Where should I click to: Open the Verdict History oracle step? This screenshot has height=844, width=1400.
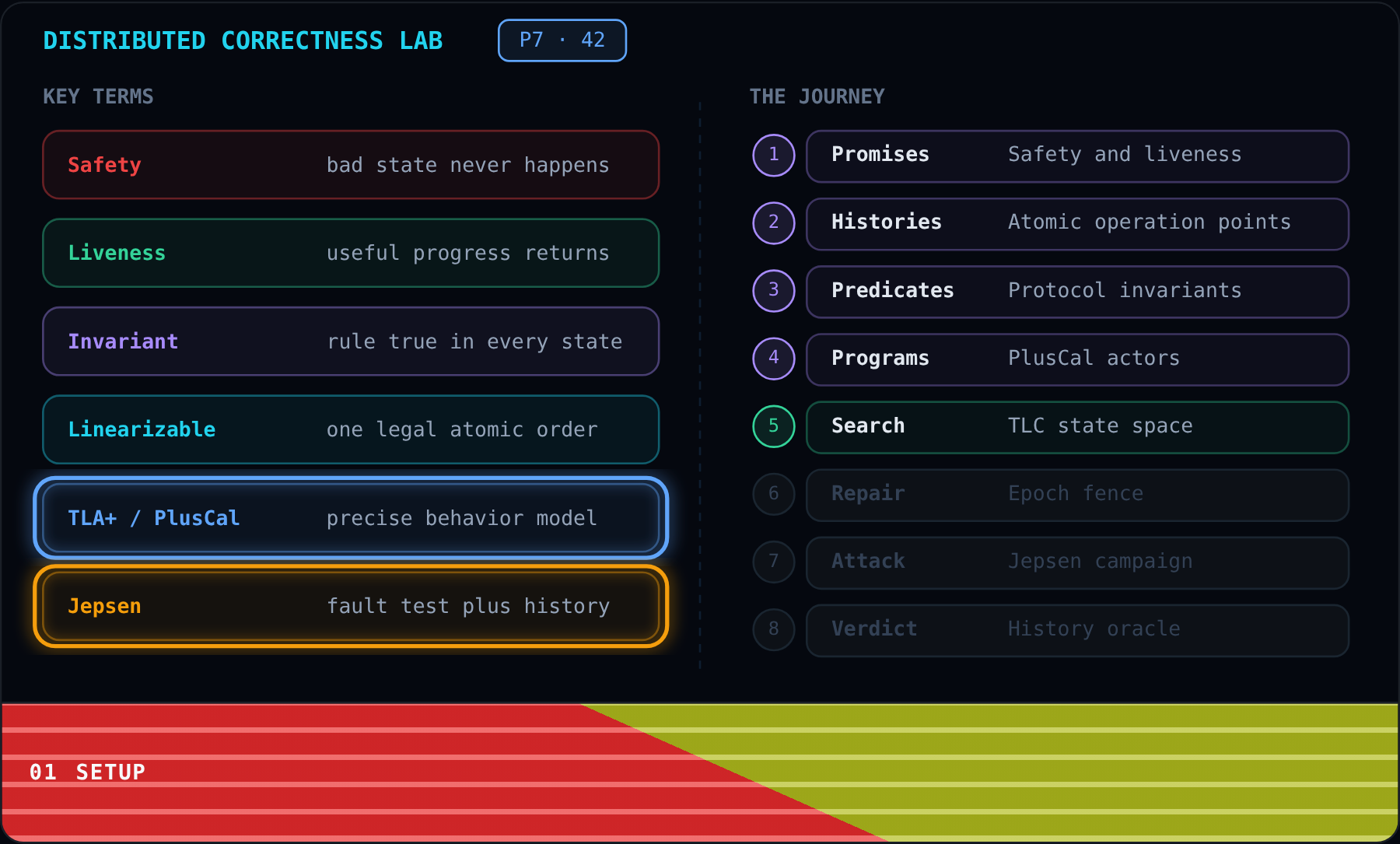pos(1077,630)
